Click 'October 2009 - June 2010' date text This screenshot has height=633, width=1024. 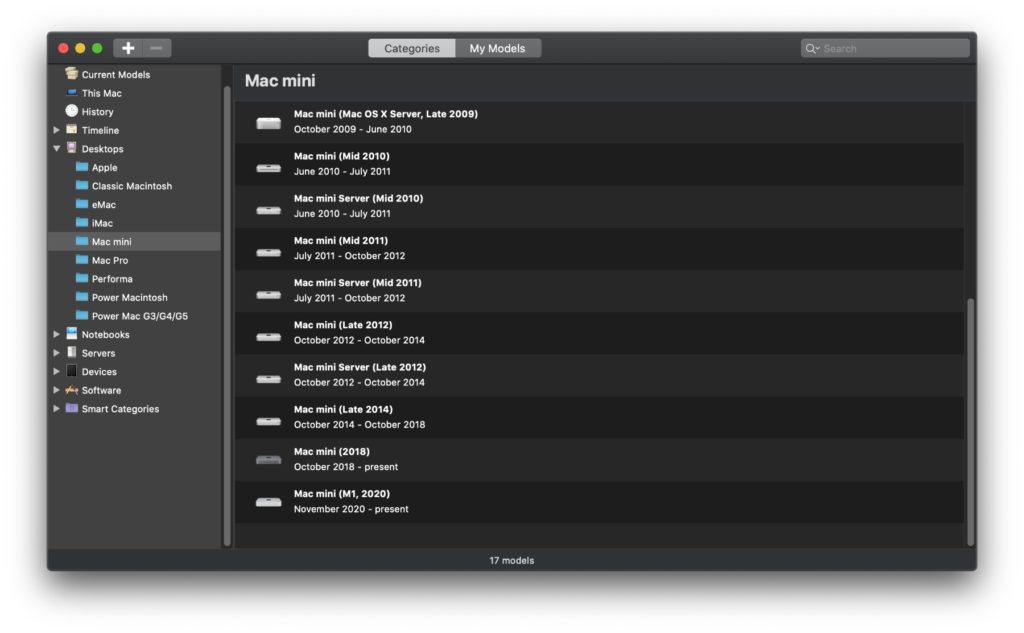click(353, 129)
